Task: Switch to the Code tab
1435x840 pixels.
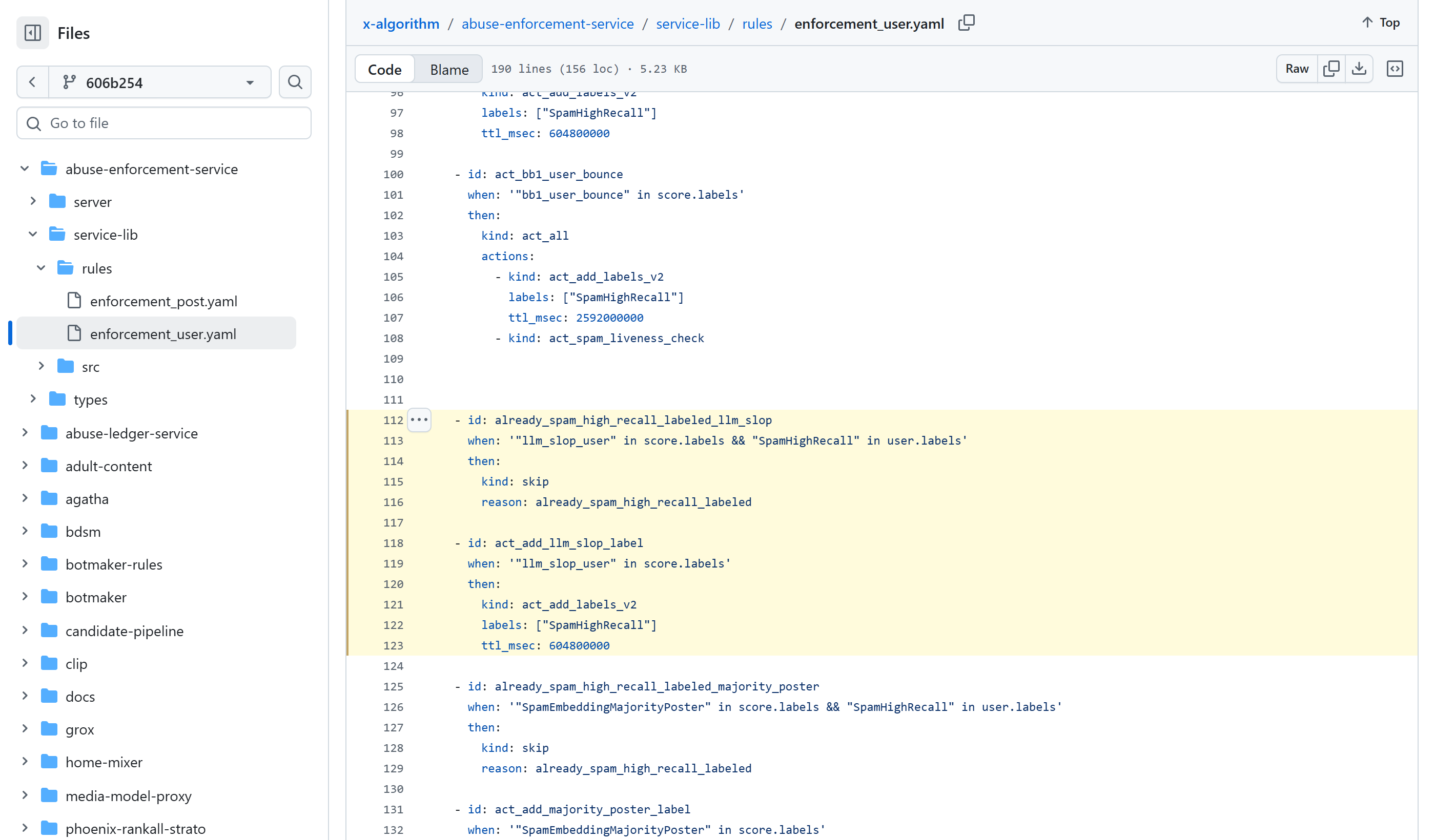Action: (385, 70)
